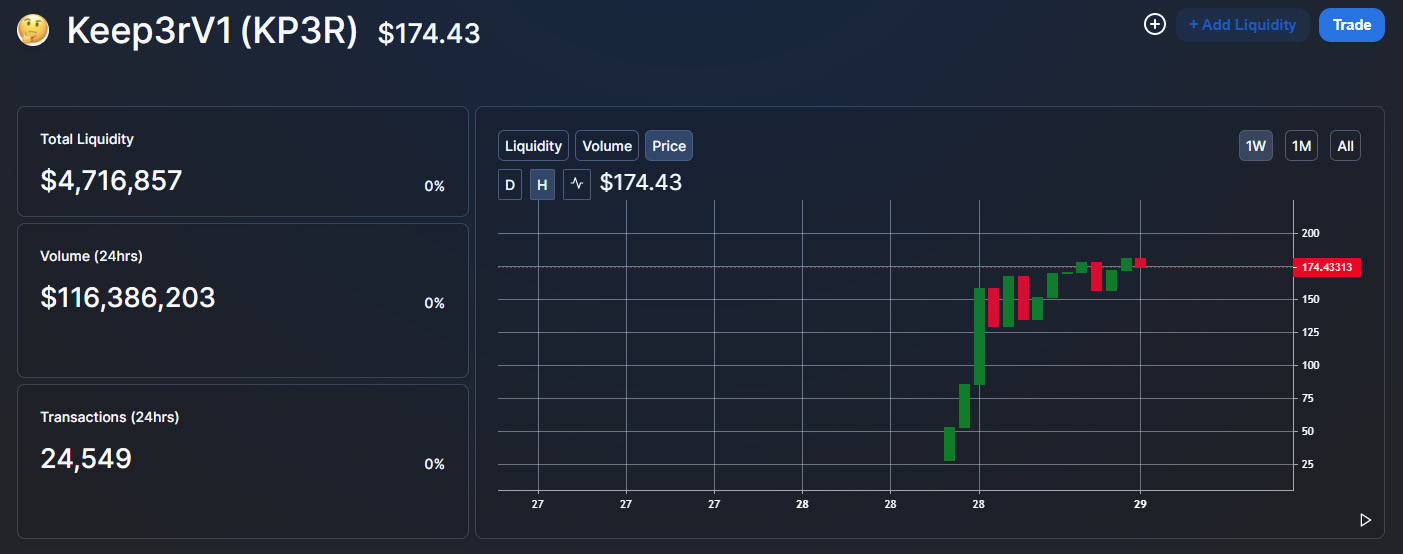Switch chart to Liquidity tab
This screenshot has height=554, width=1403.
(x=533, y=146)
